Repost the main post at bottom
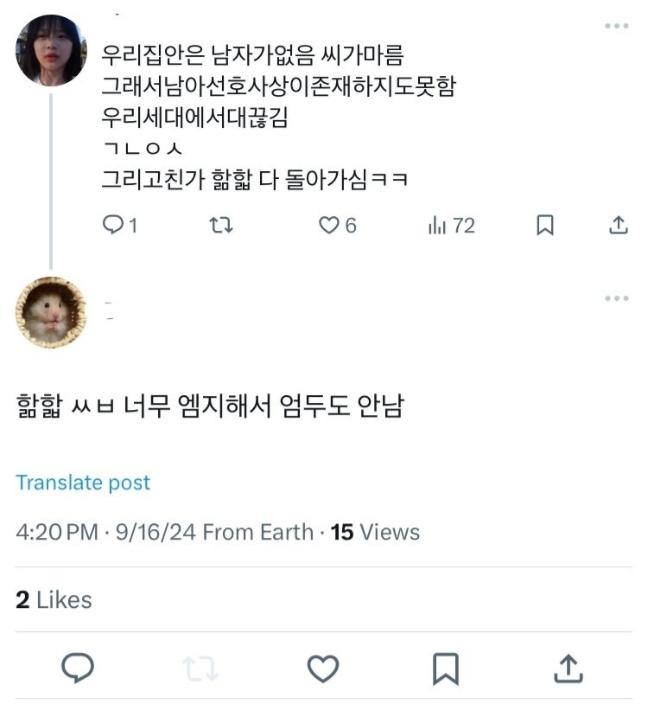Viewport: 645px width, 710px height. (x=200, y=668)
